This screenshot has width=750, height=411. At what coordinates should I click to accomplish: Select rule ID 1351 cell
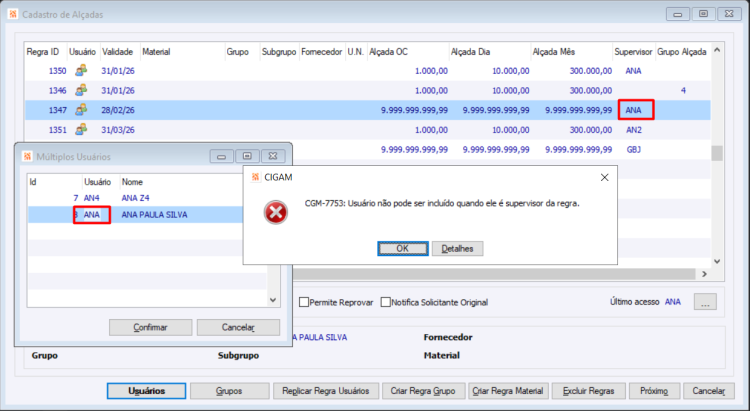57,130
